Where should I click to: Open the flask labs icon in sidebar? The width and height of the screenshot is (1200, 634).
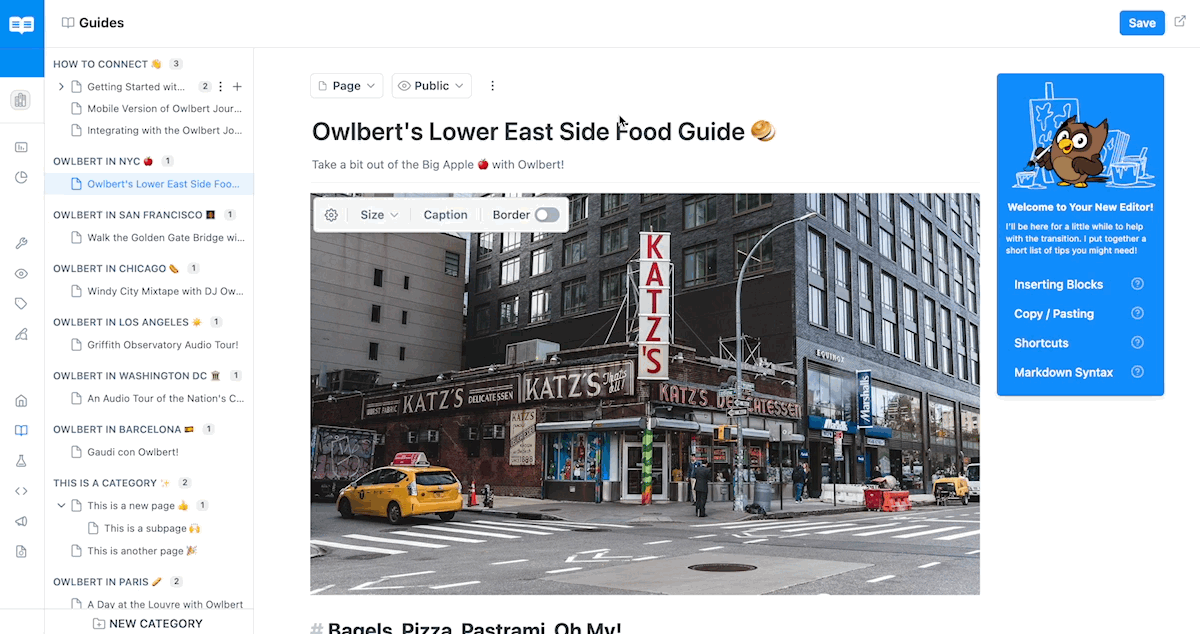click(x=21, y=461)
